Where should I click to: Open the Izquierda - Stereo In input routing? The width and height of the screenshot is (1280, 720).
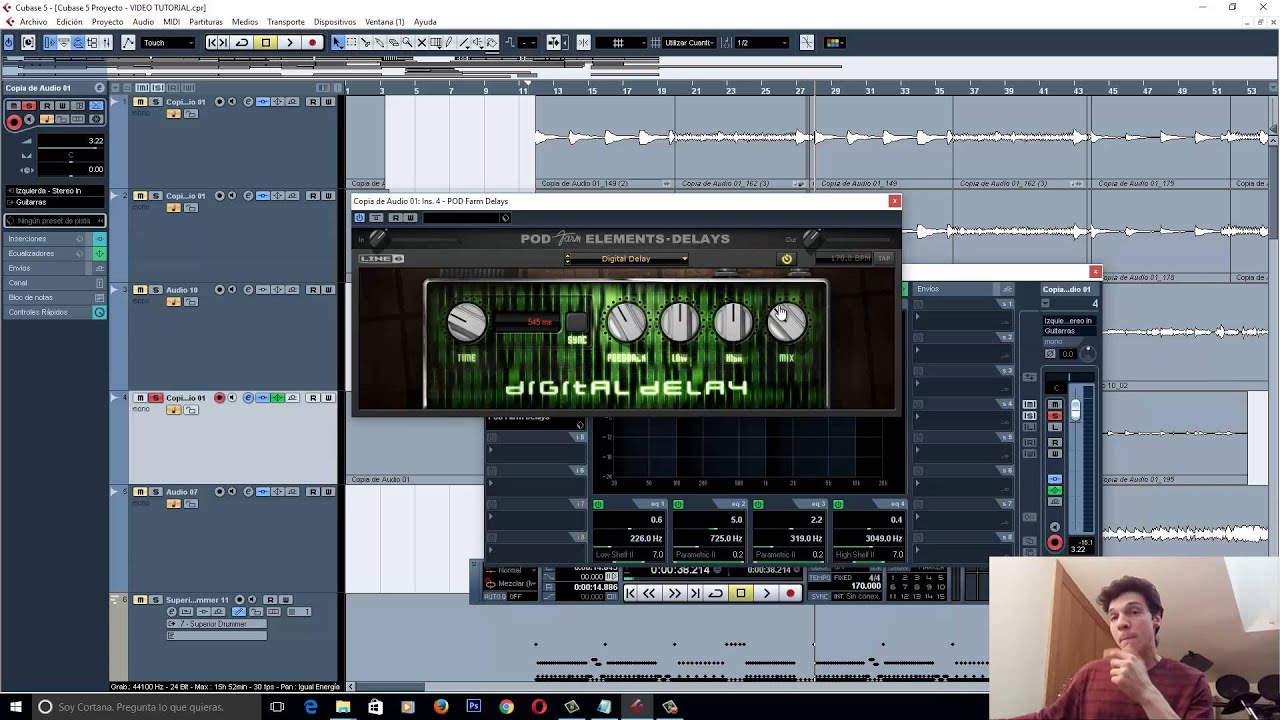tap(55, 191)
